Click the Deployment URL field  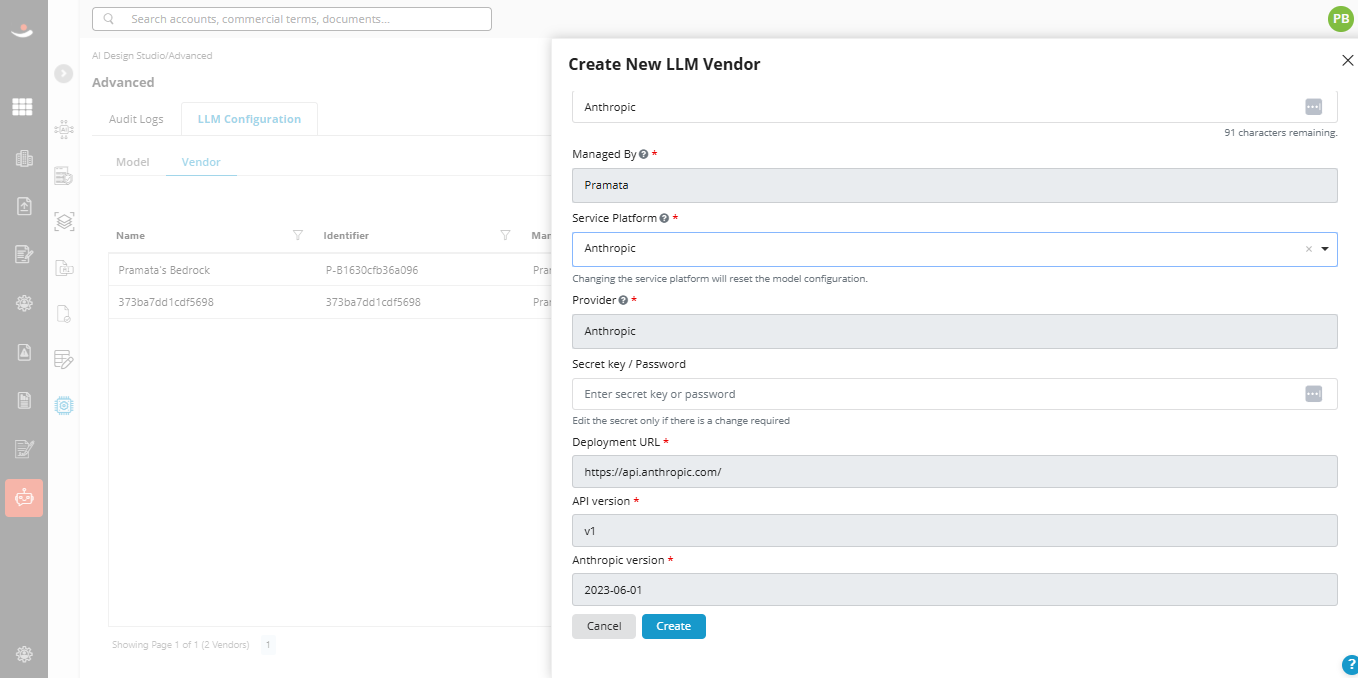click(954, 472)
